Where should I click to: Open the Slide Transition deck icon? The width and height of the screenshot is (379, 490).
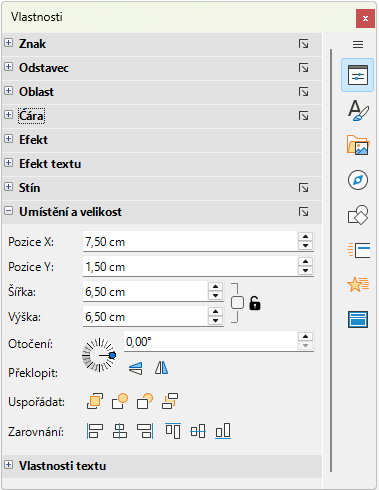358,250
